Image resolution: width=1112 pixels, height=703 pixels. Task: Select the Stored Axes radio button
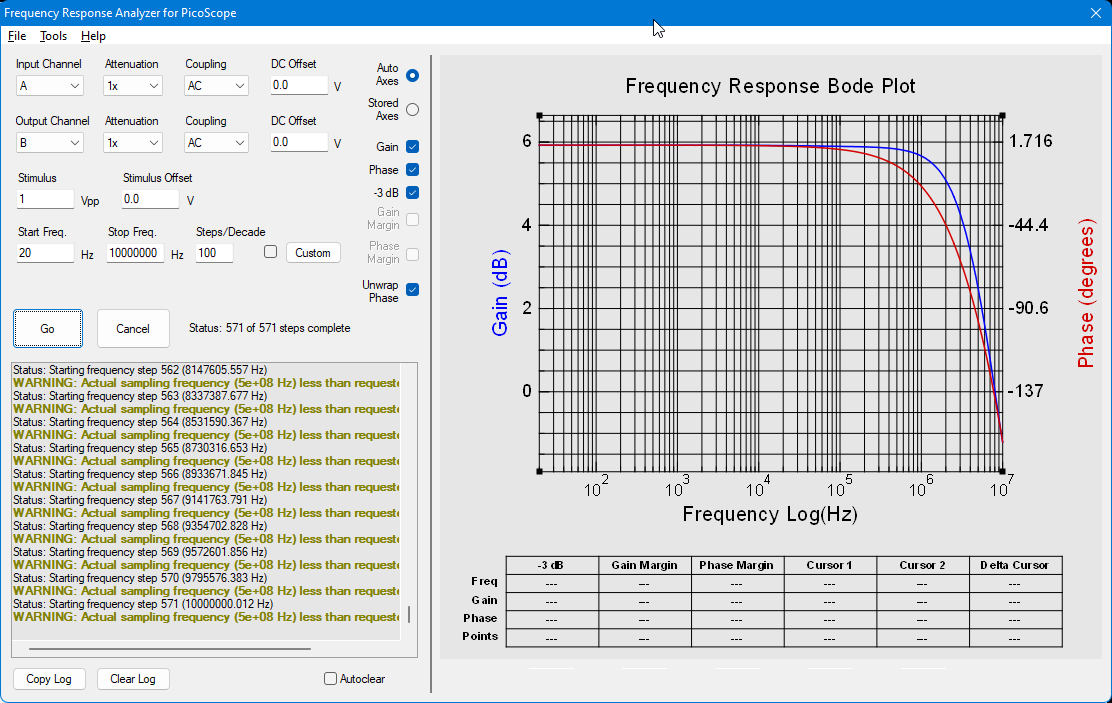tap(412, 110)
